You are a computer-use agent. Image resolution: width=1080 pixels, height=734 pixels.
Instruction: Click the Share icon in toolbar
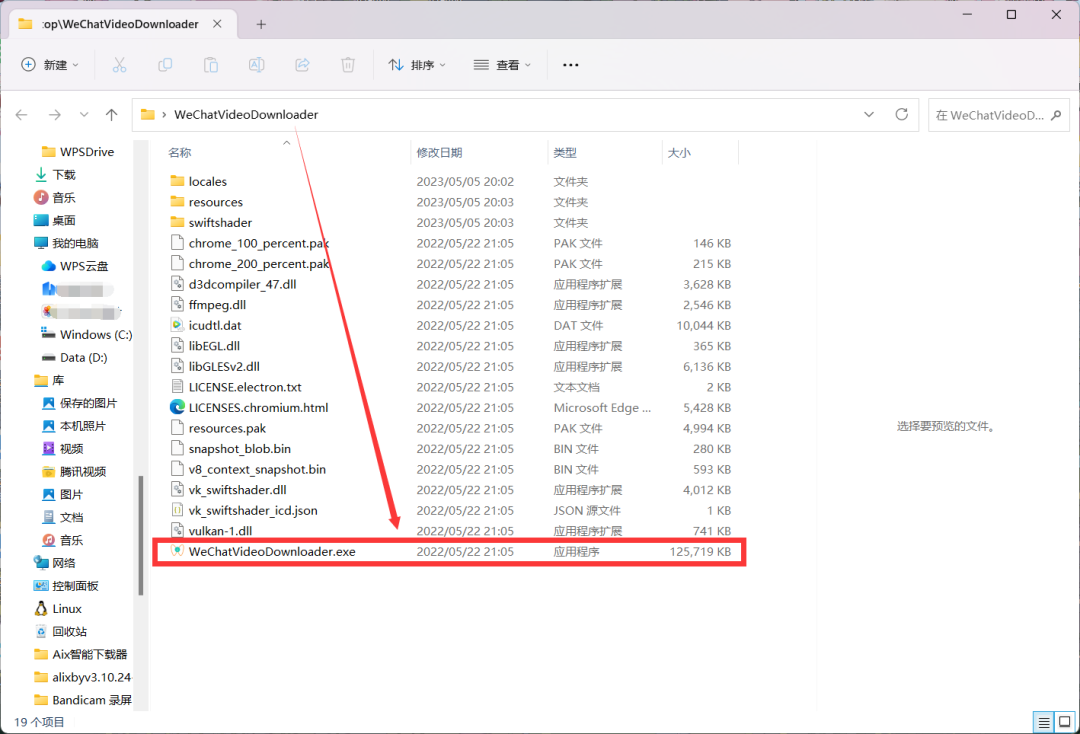pyautogui.click(x=302, y=65)
